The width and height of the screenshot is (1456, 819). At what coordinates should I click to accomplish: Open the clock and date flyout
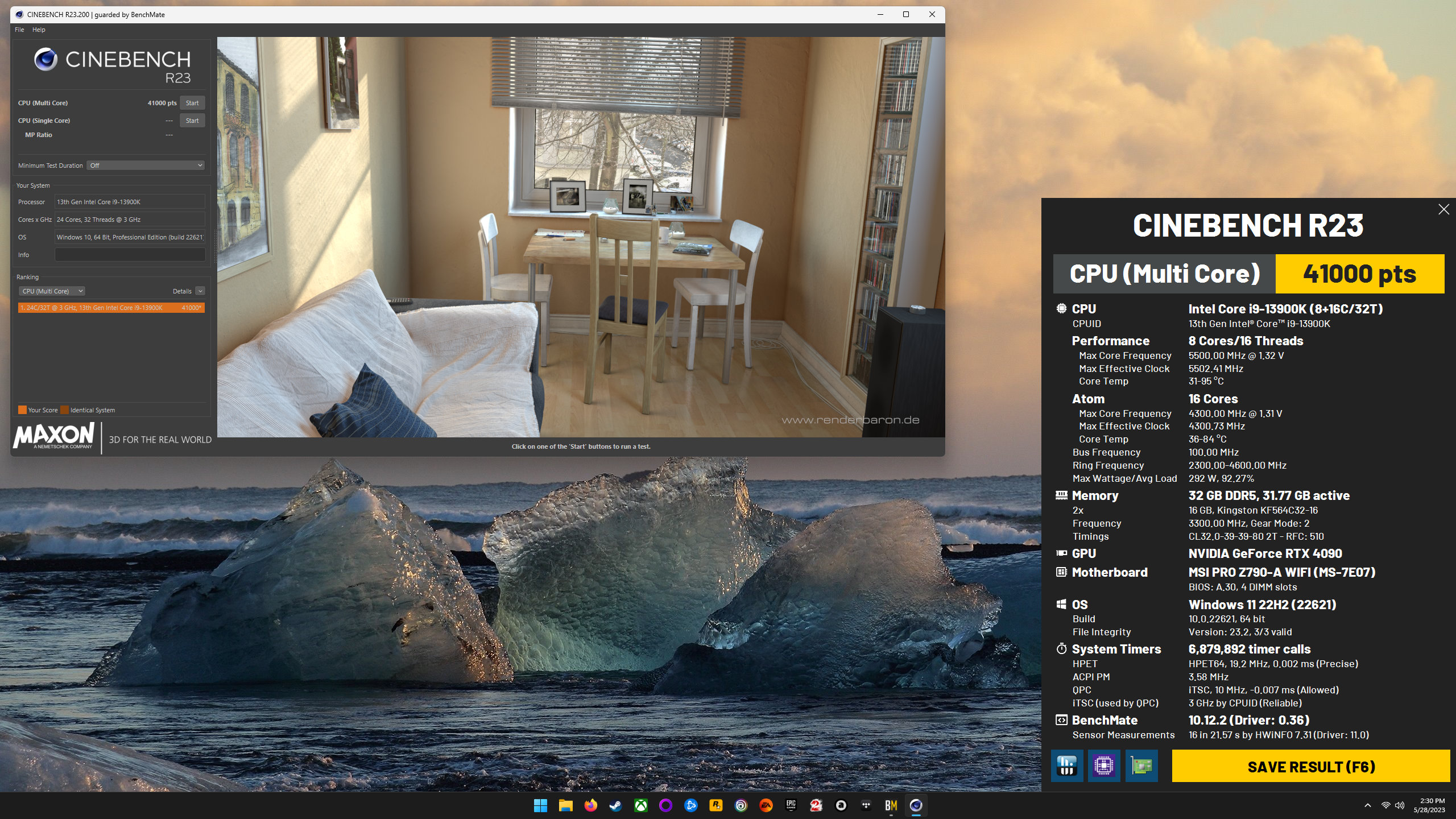[1429, 805]
